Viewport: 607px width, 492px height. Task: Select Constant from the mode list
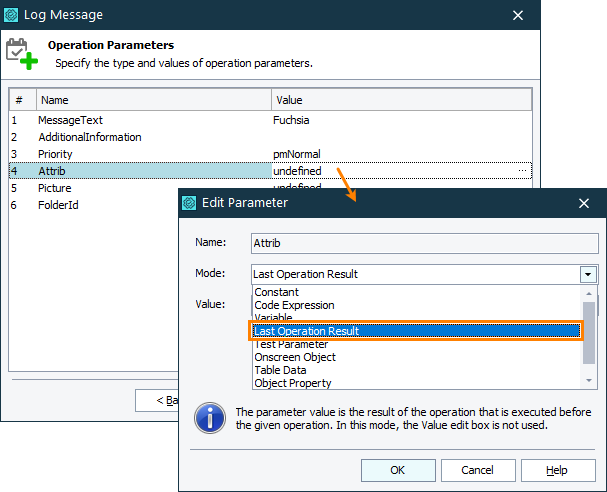pyautogui.click(x=277, y=292)
